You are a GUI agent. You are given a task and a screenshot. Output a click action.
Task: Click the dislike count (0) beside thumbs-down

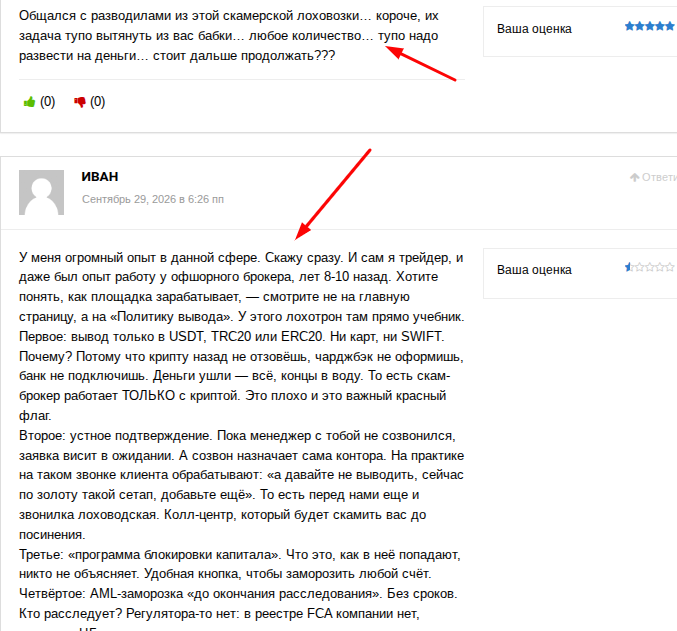(x=98, y=102)
